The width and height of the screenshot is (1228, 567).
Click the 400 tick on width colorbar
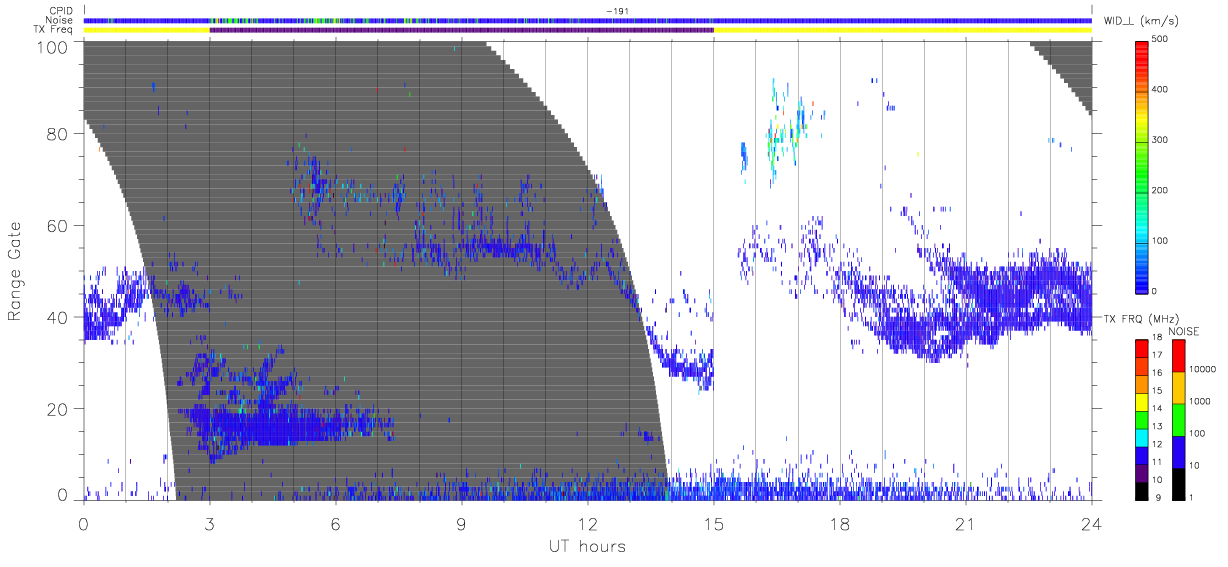coord(1160,90)
